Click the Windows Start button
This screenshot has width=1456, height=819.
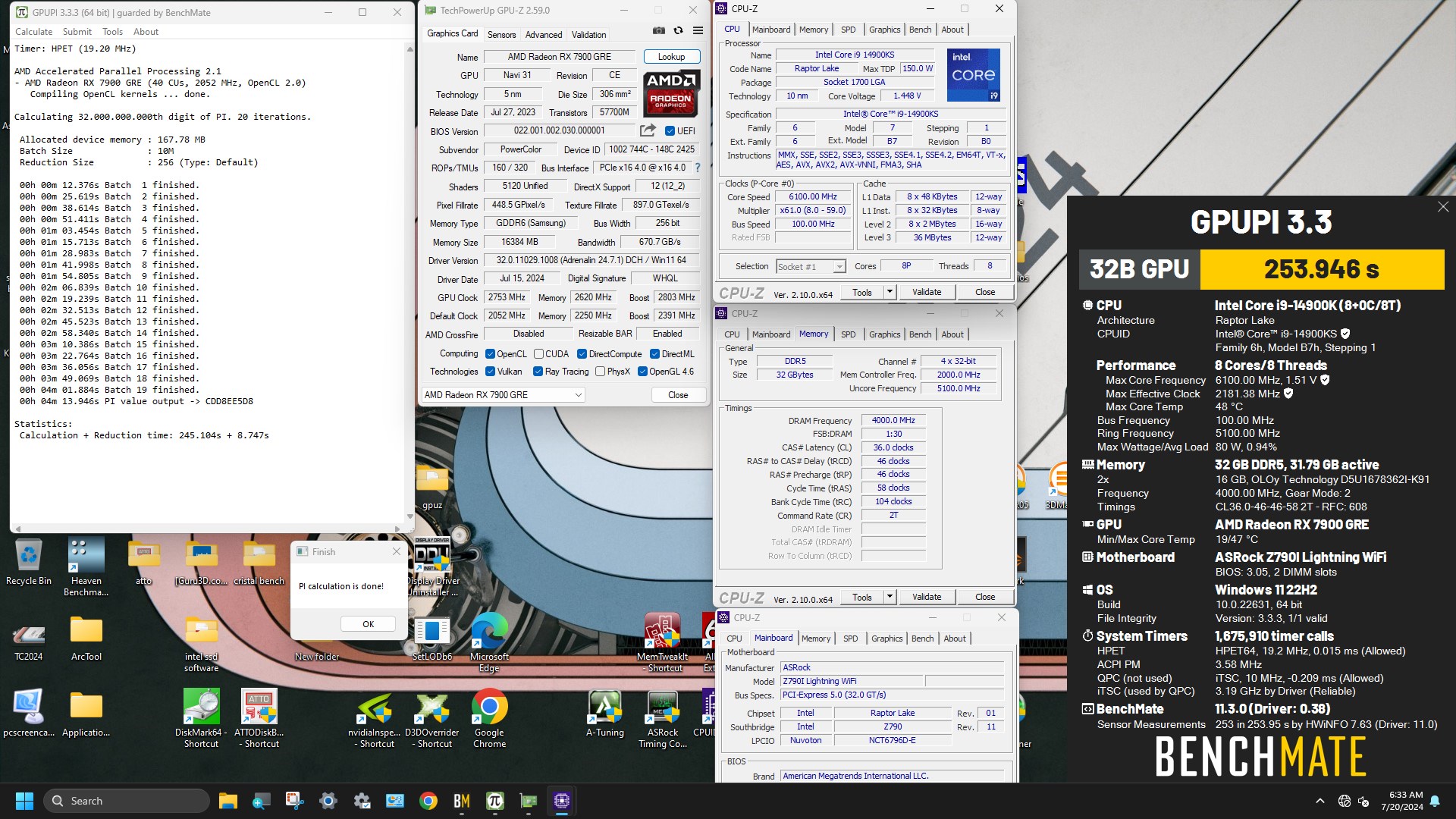24,801
